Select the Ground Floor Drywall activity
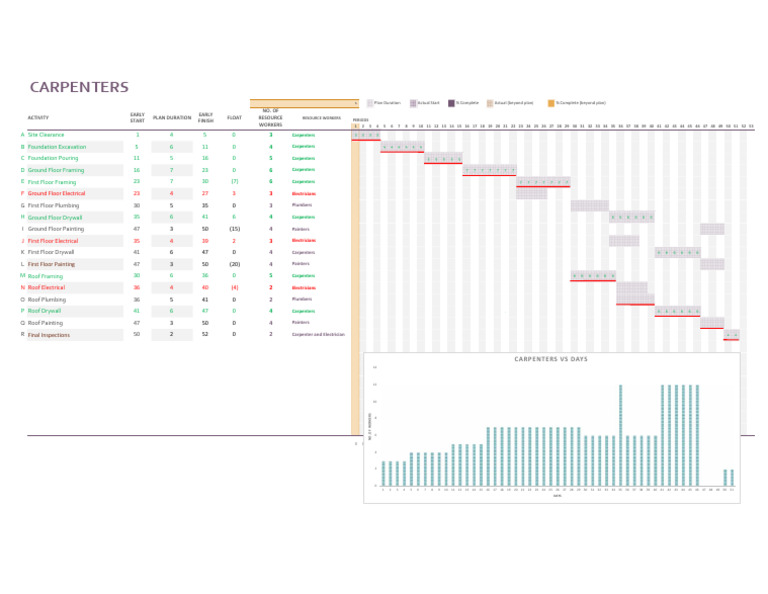The image size is (768, 594). coord(55,217)
